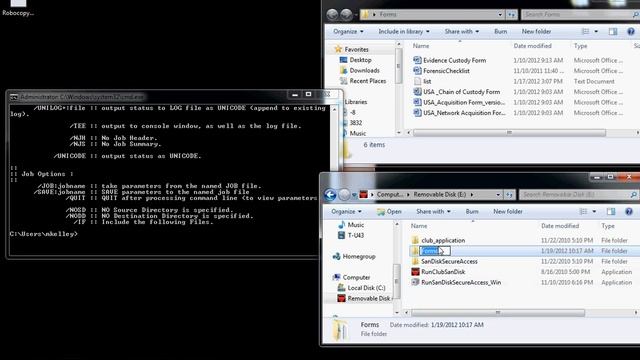Screen dimensions: 640x360
Task: Select USA _Chain of Custody Form file
Action: point(461,92)
